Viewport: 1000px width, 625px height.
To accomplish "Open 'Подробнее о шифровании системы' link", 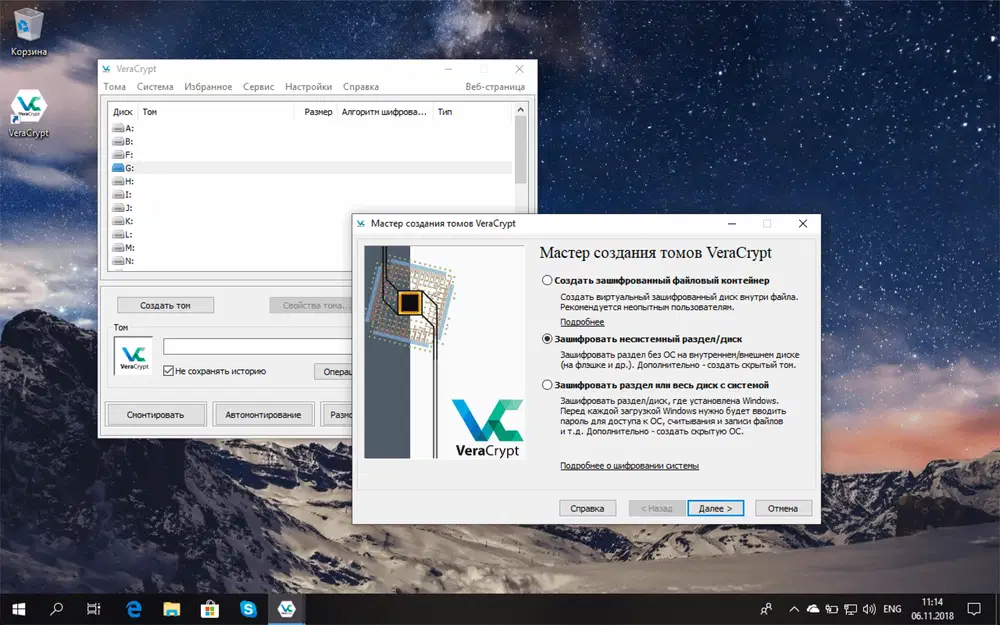I will [x=629, y=466].
